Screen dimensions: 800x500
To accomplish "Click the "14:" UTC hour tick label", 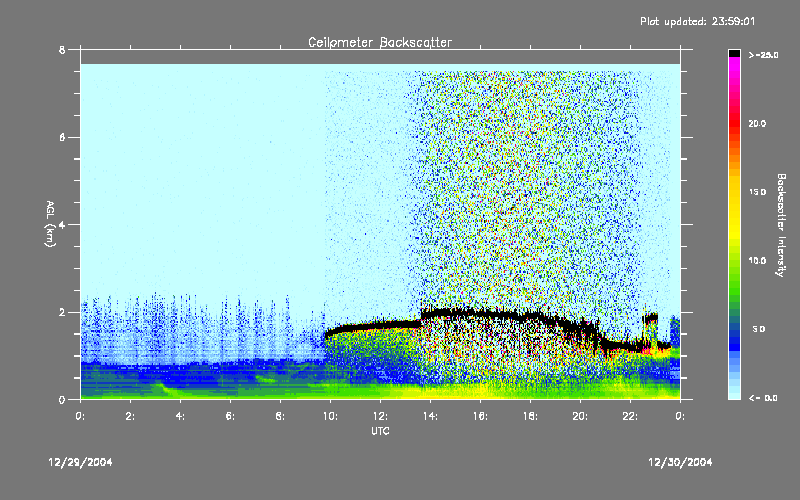I will pos(430,416).
